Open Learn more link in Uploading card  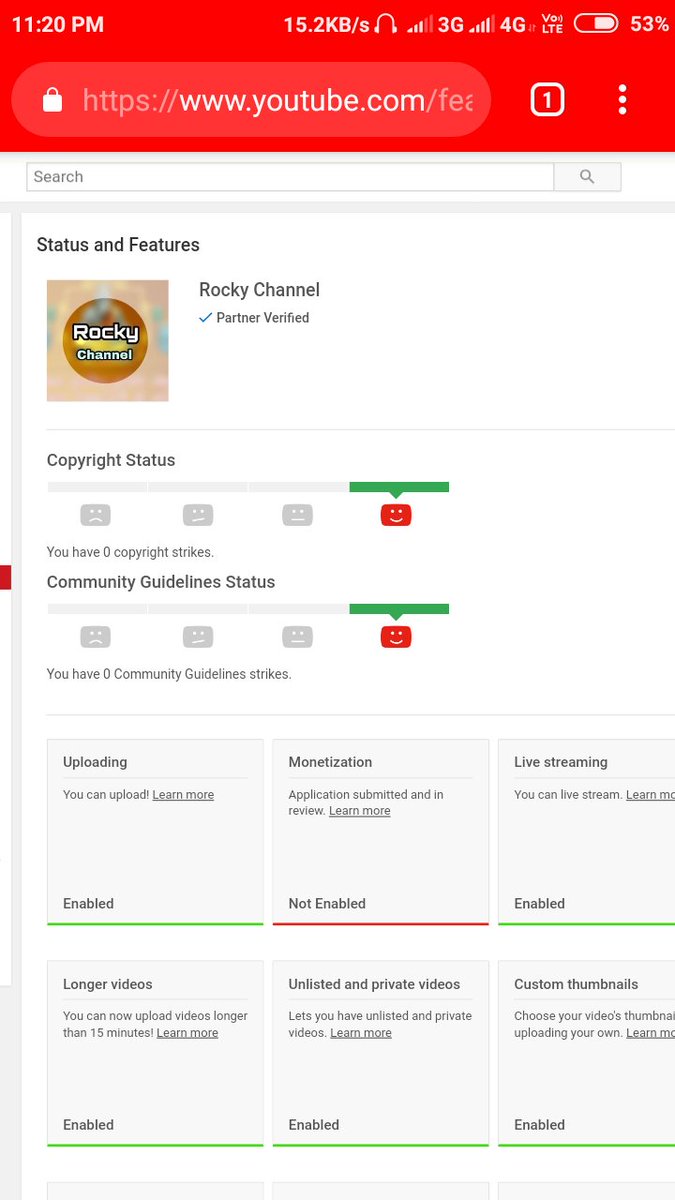point(183,795)
